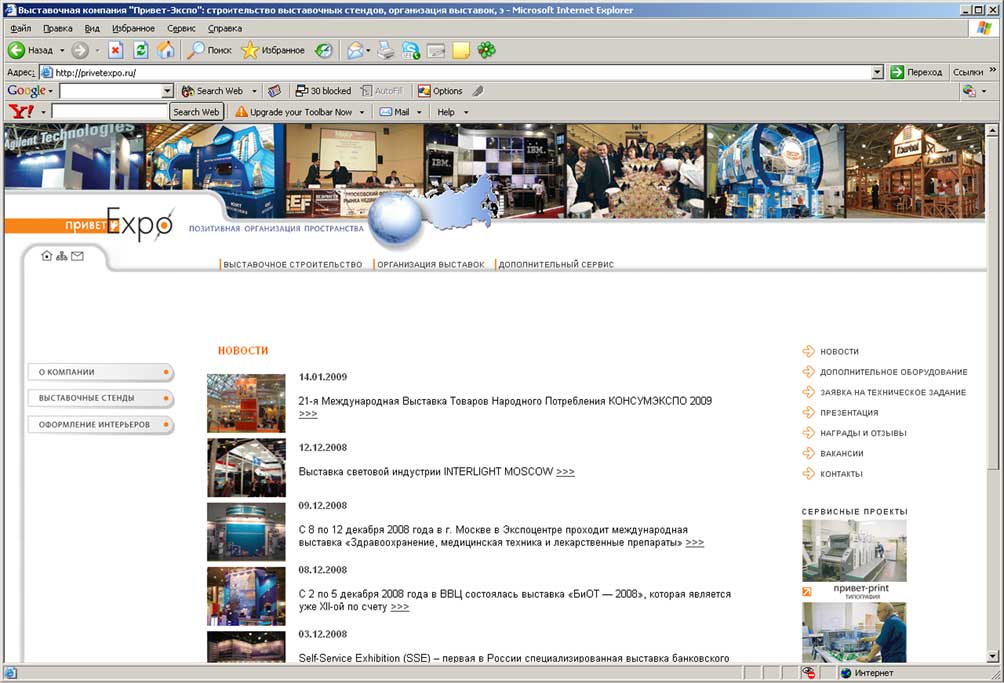Click the vertical scrollbar down arrow
The image size is (1004, 683).
[x=992, y=656]
